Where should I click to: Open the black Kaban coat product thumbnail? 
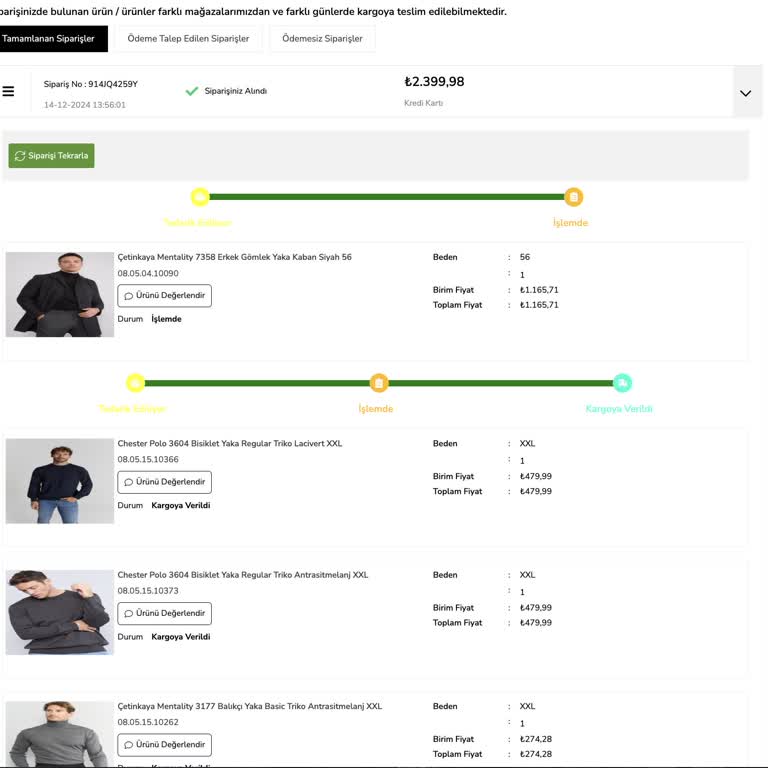pyautogui.click(x=60, y=294)
